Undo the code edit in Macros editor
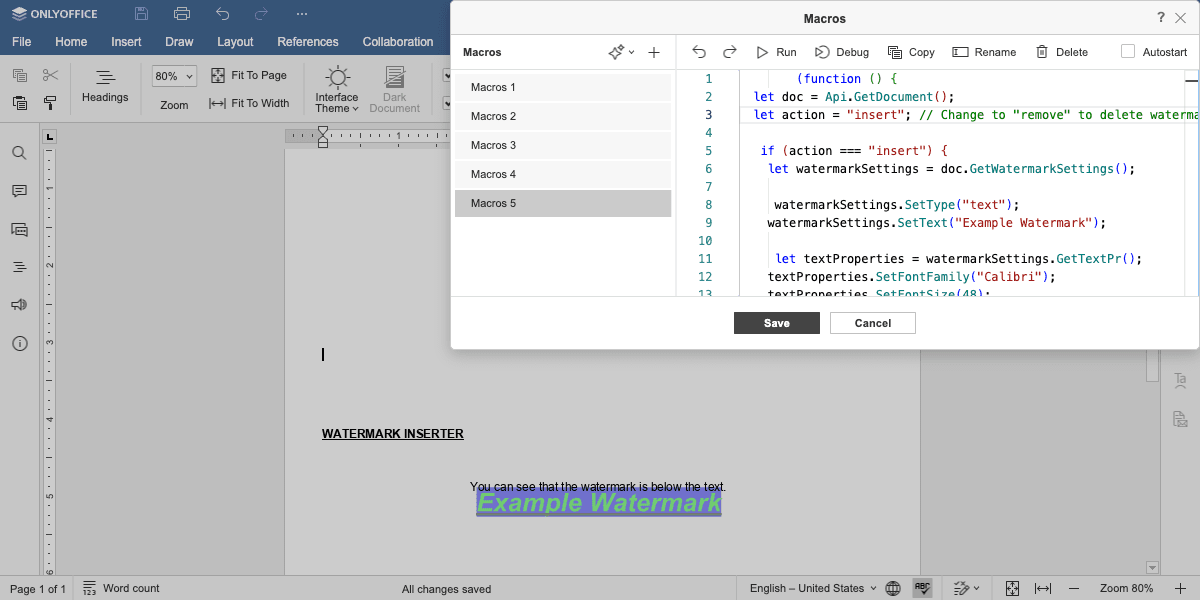Viewport: 1200px width, 600px height. (699, 52)
